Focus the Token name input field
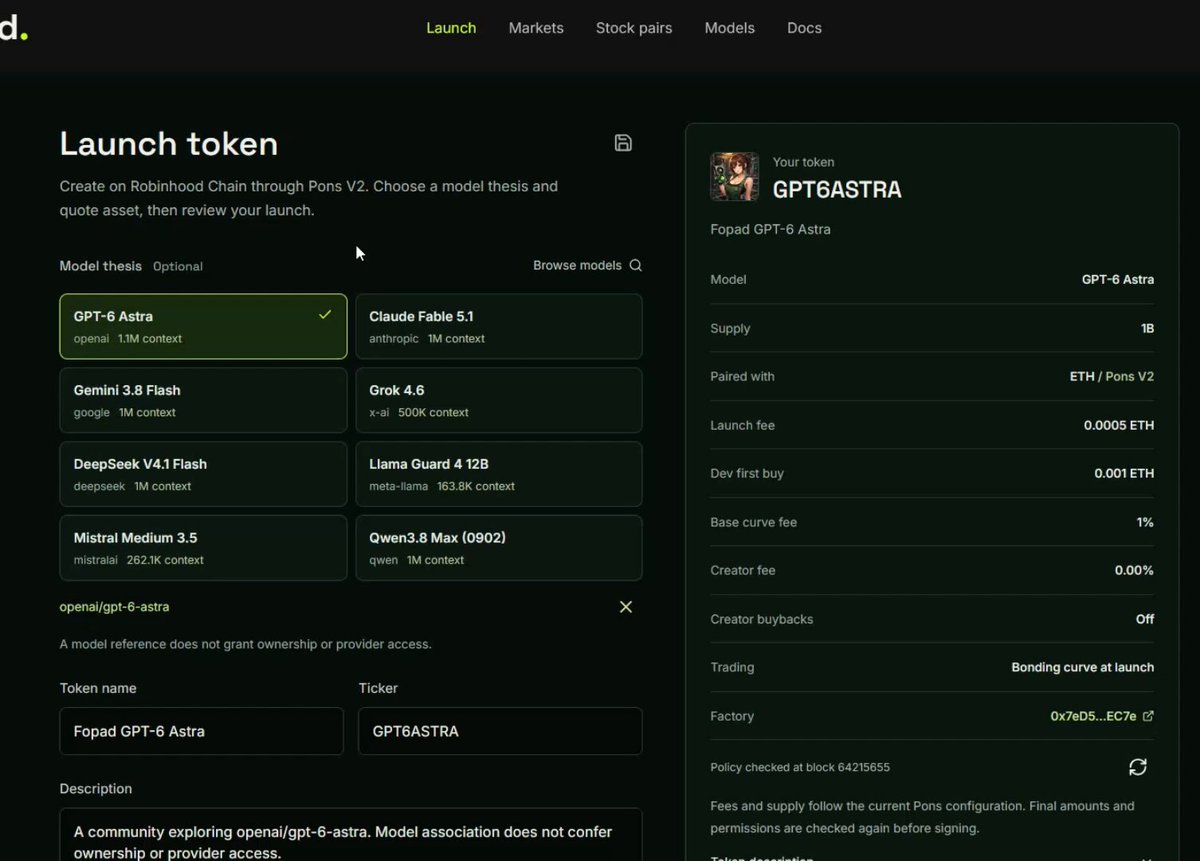The width and height of the screenshot is (1200, 861). pyautogui.click(x=202, y=731)
